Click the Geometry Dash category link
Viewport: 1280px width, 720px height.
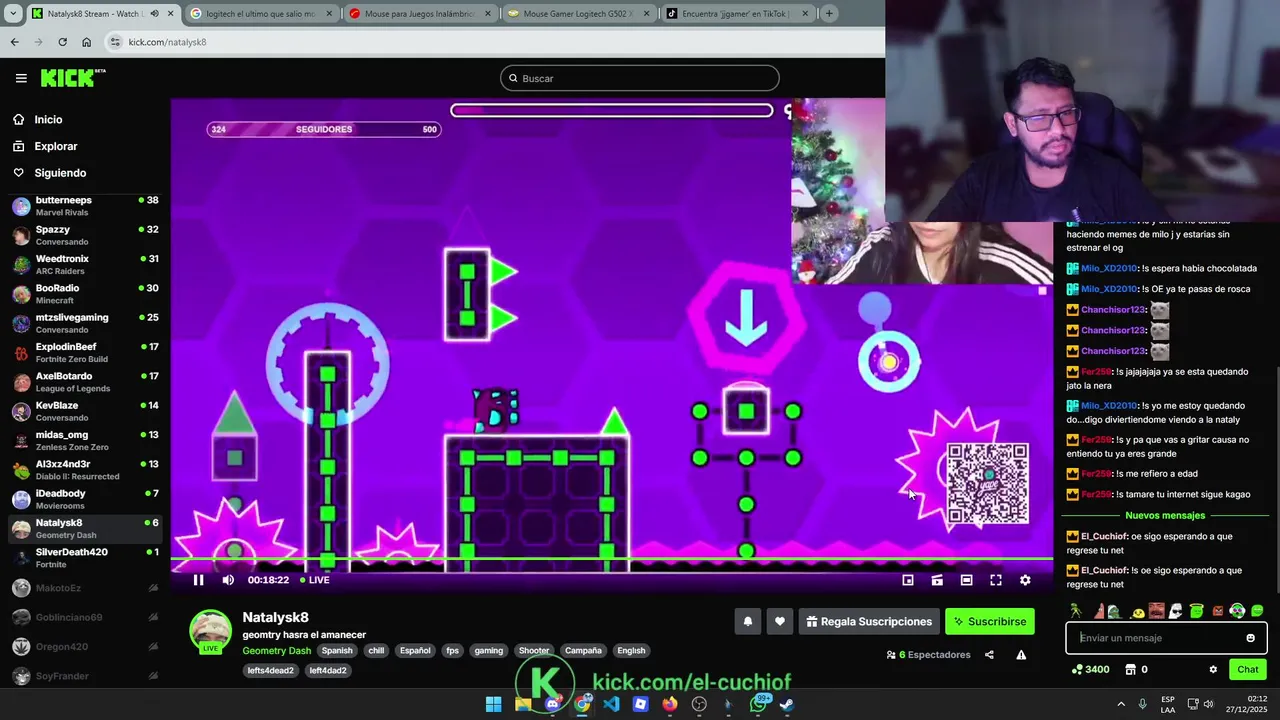(277, 651)
